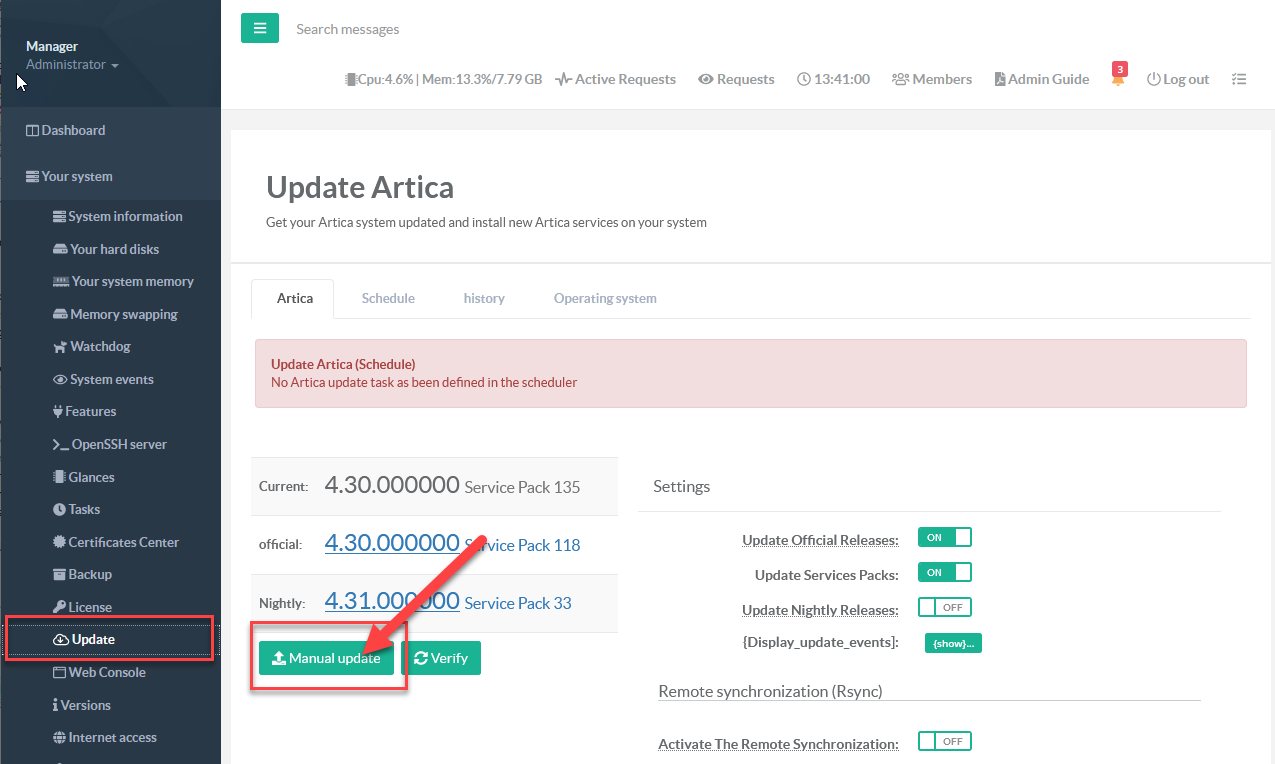Expand the Administrator dropdown
Viewport: 1275px width, 764px height.
(x=72, y=65)
